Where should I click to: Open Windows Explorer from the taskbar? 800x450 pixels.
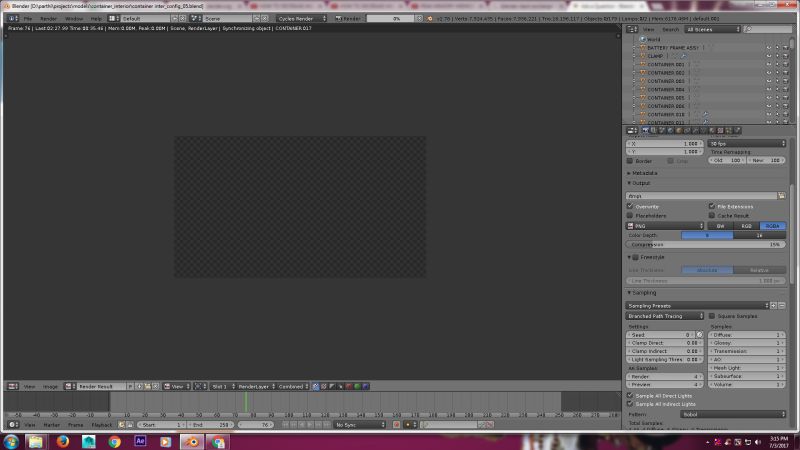click(x=36, y=441)
